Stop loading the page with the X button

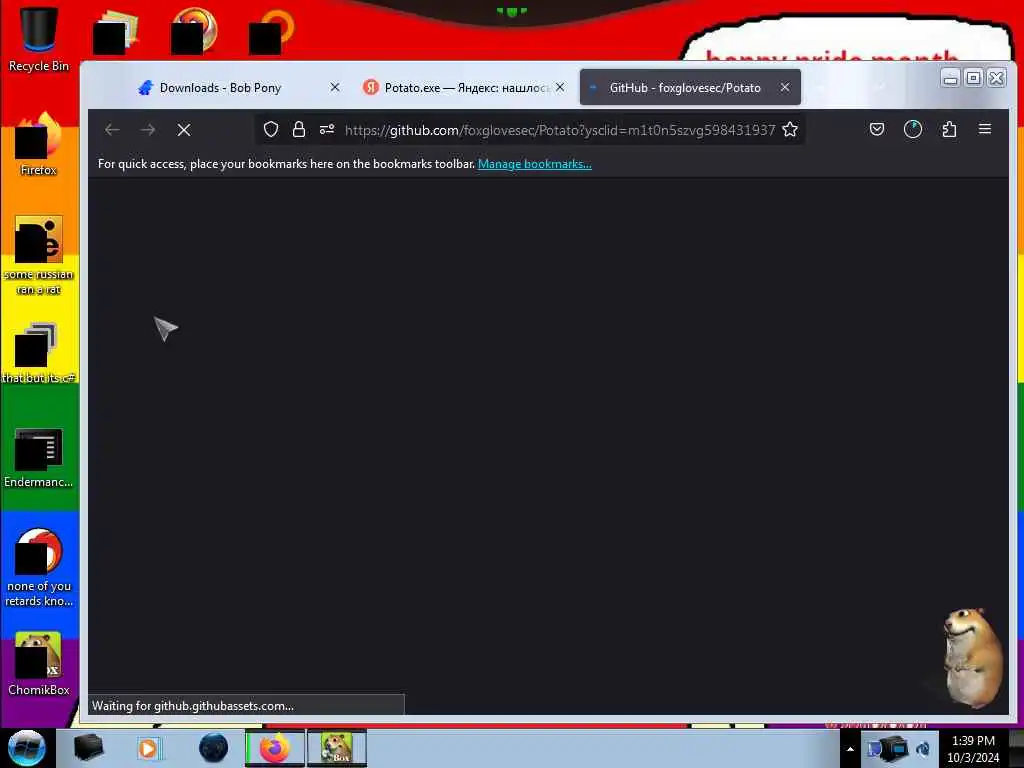pos(184,130)
